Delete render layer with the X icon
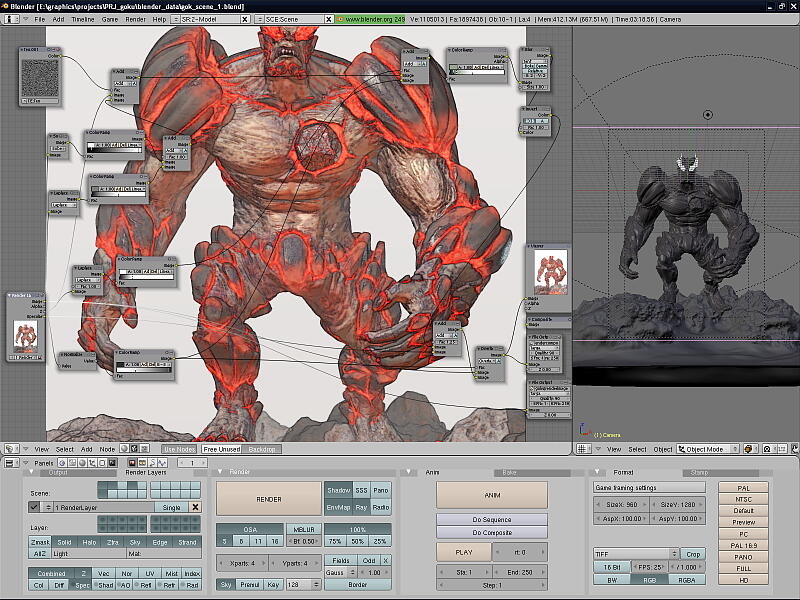The image size is (800, 600). (195, 507)
